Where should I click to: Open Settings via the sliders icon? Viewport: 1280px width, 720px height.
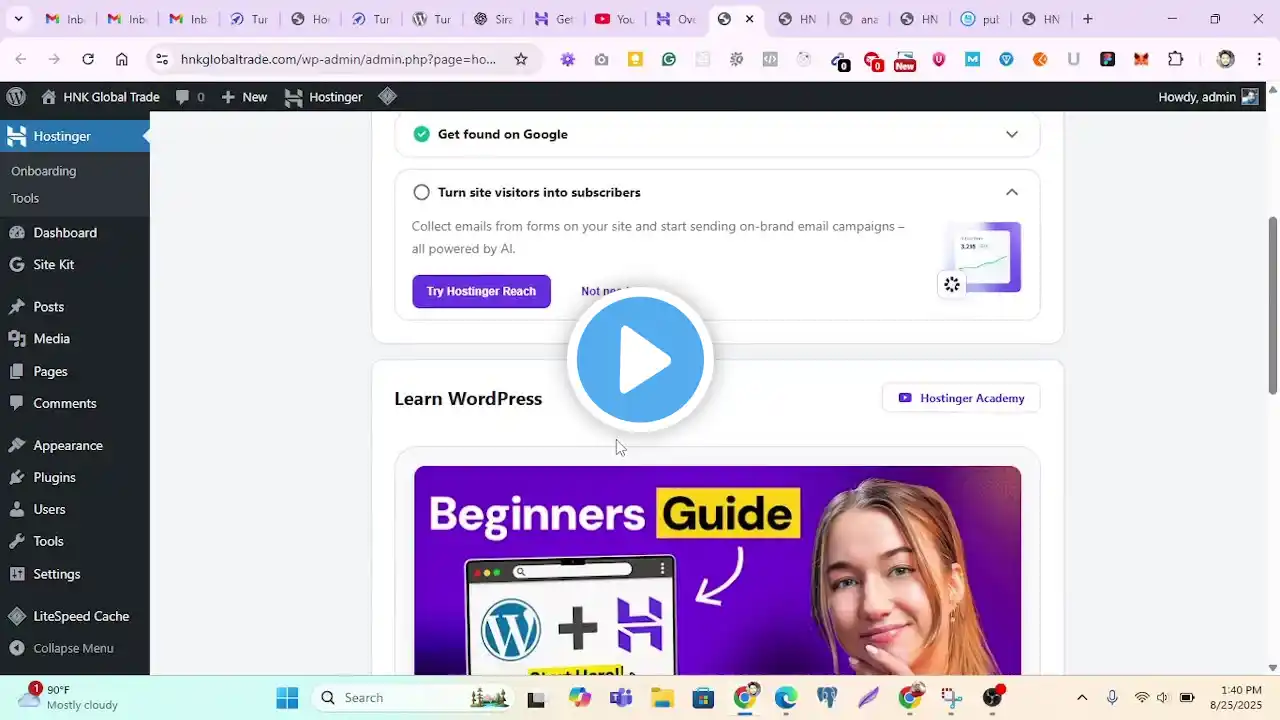click(16, 574)
